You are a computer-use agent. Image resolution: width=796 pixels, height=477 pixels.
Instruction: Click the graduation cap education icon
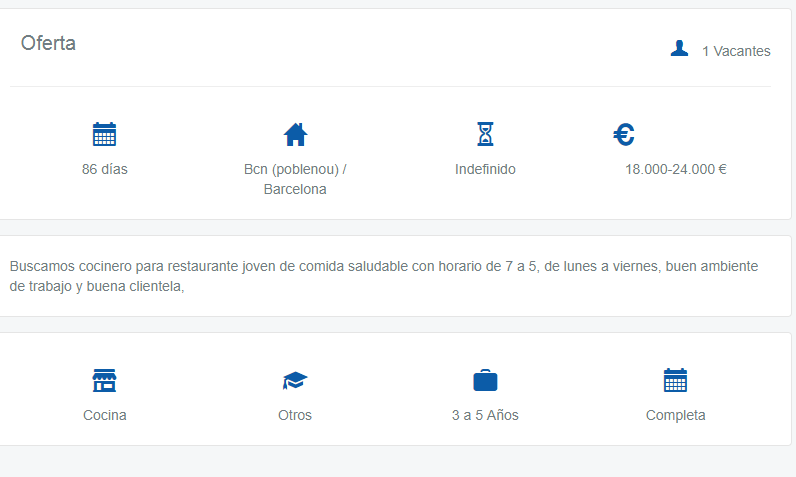pyautogui.click(x=295, y=381)
